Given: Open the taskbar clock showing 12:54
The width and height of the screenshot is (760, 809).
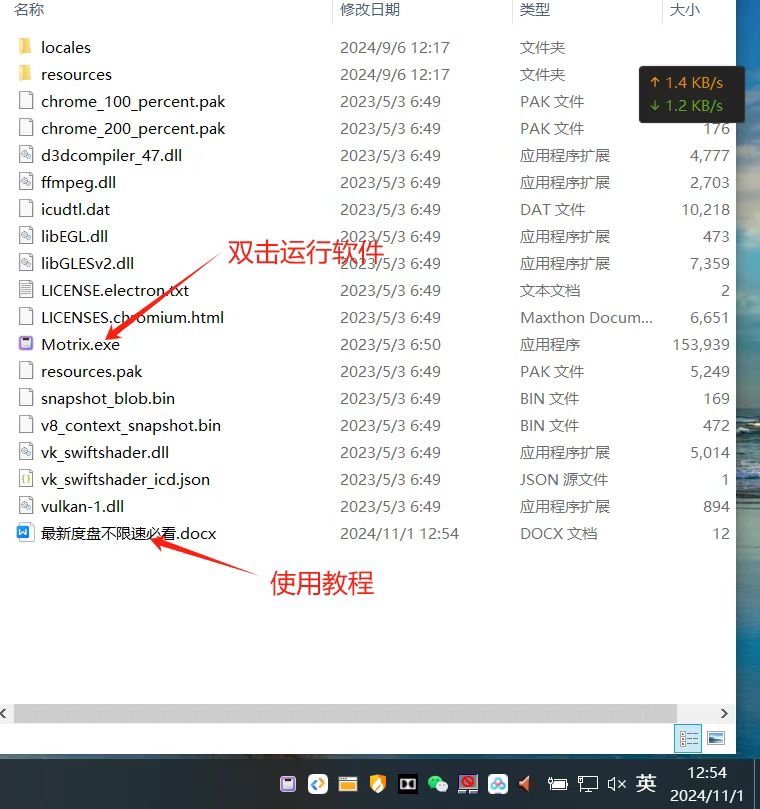Looking at the screenshot, I should pyautogui.click(x=708, y=784).
